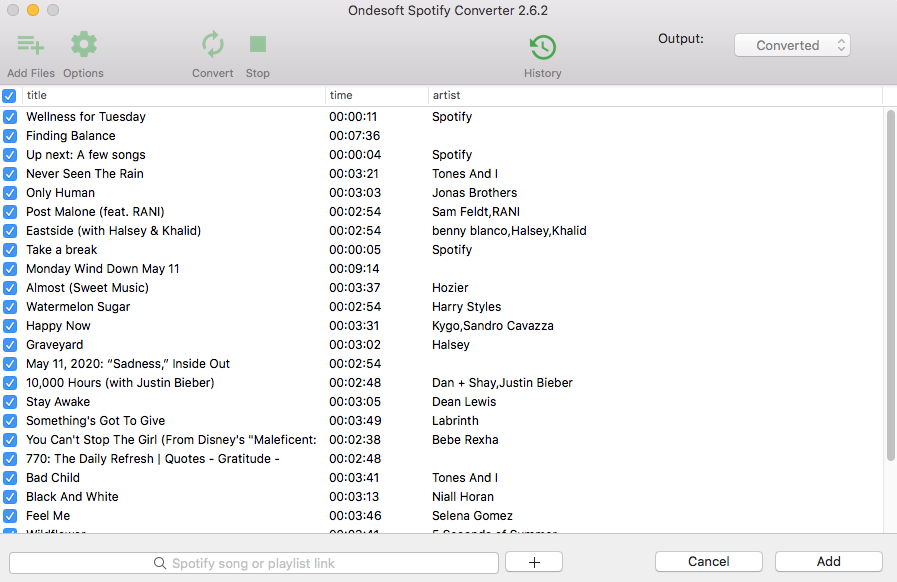Toggle the select-all checkbox in header

tap(9, 96)
